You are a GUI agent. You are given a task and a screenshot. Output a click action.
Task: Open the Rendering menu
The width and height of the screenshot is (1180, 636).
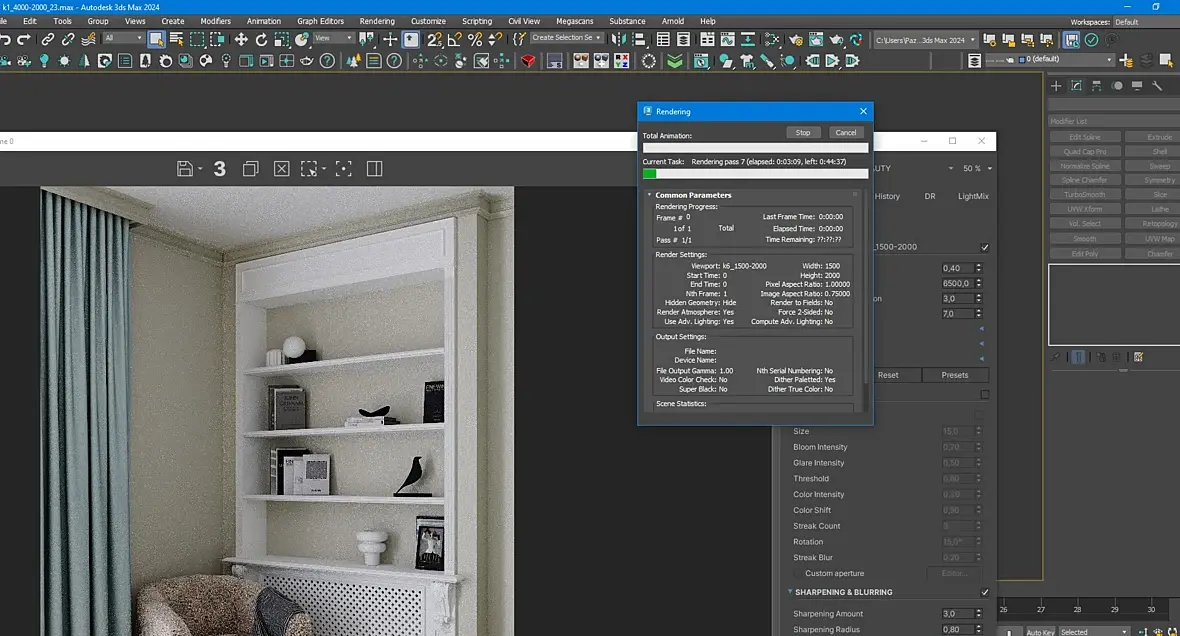point(377,21)
